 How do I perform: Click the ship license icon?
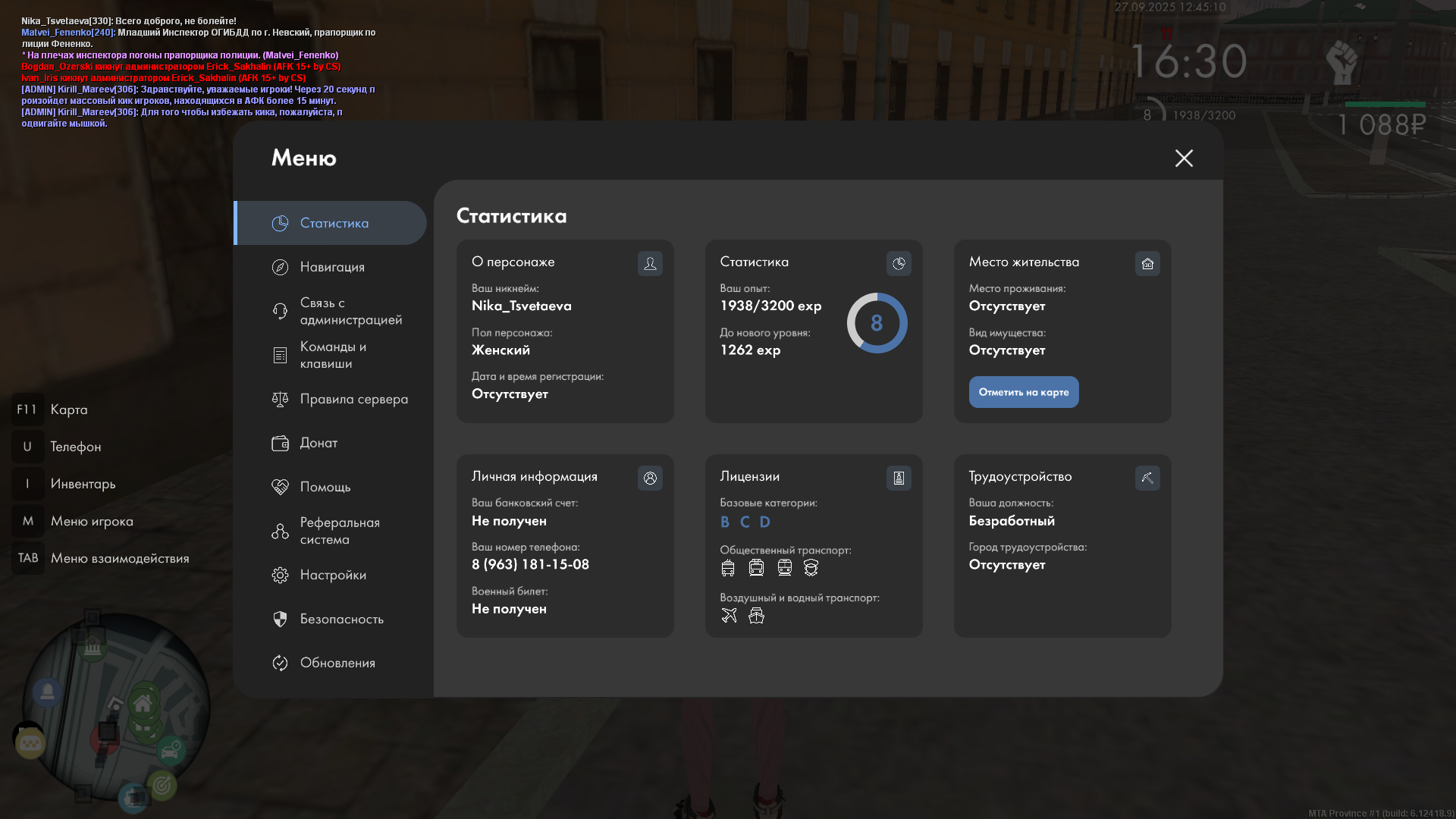(756, 615)
